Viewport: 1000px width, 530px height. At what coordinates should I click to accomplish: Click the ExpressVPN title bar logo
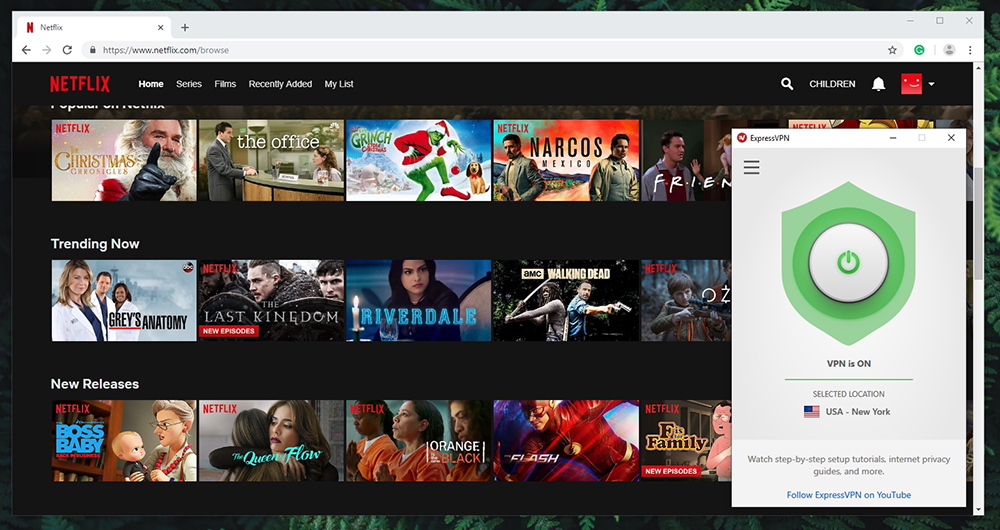point(742,138)
